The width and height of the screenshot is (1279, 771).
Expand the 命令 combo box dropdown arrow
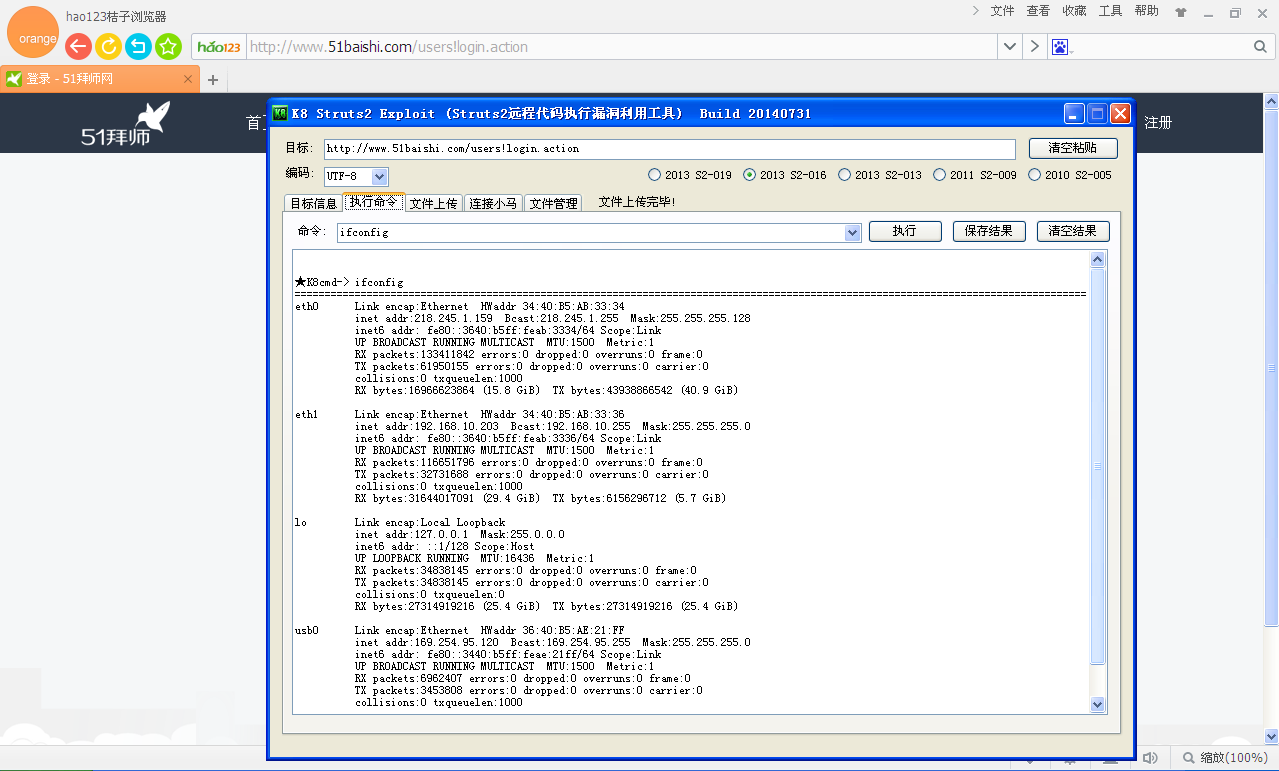(853, 232)
